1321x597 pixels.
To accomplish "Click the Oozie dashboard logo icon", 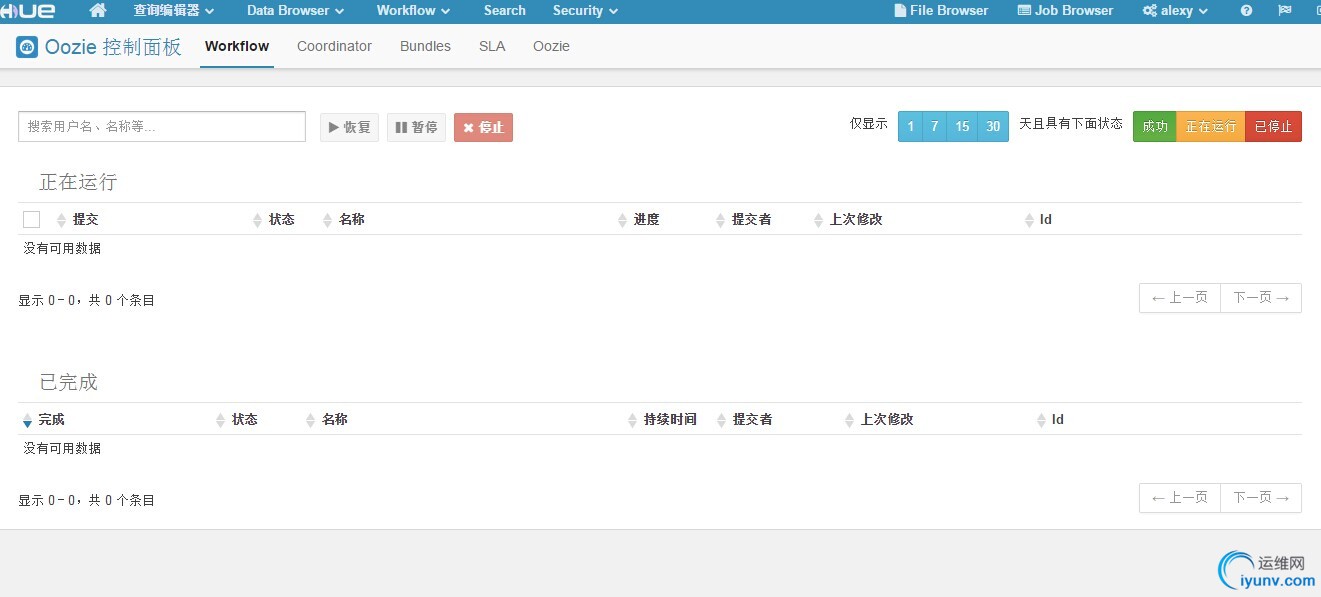I will pyautogui.click(x=27, y=47).
